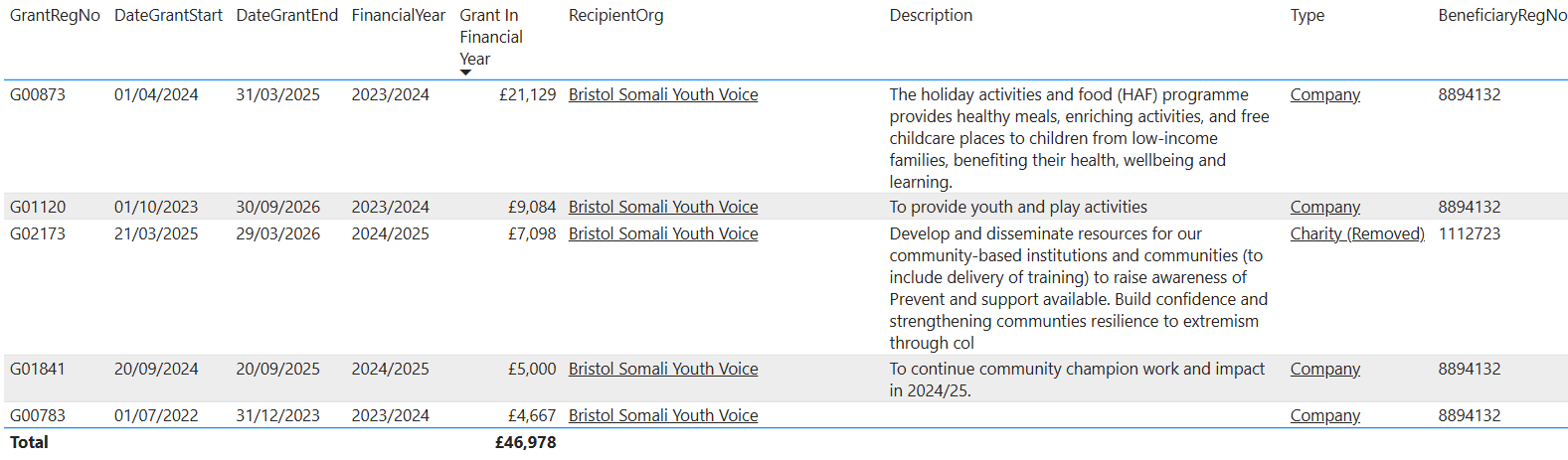The width and height of the screenshot is (1568, 460).
Task: Open Bristol Somali Youth Voice link in G00873 row
Action: click(663, 95)
